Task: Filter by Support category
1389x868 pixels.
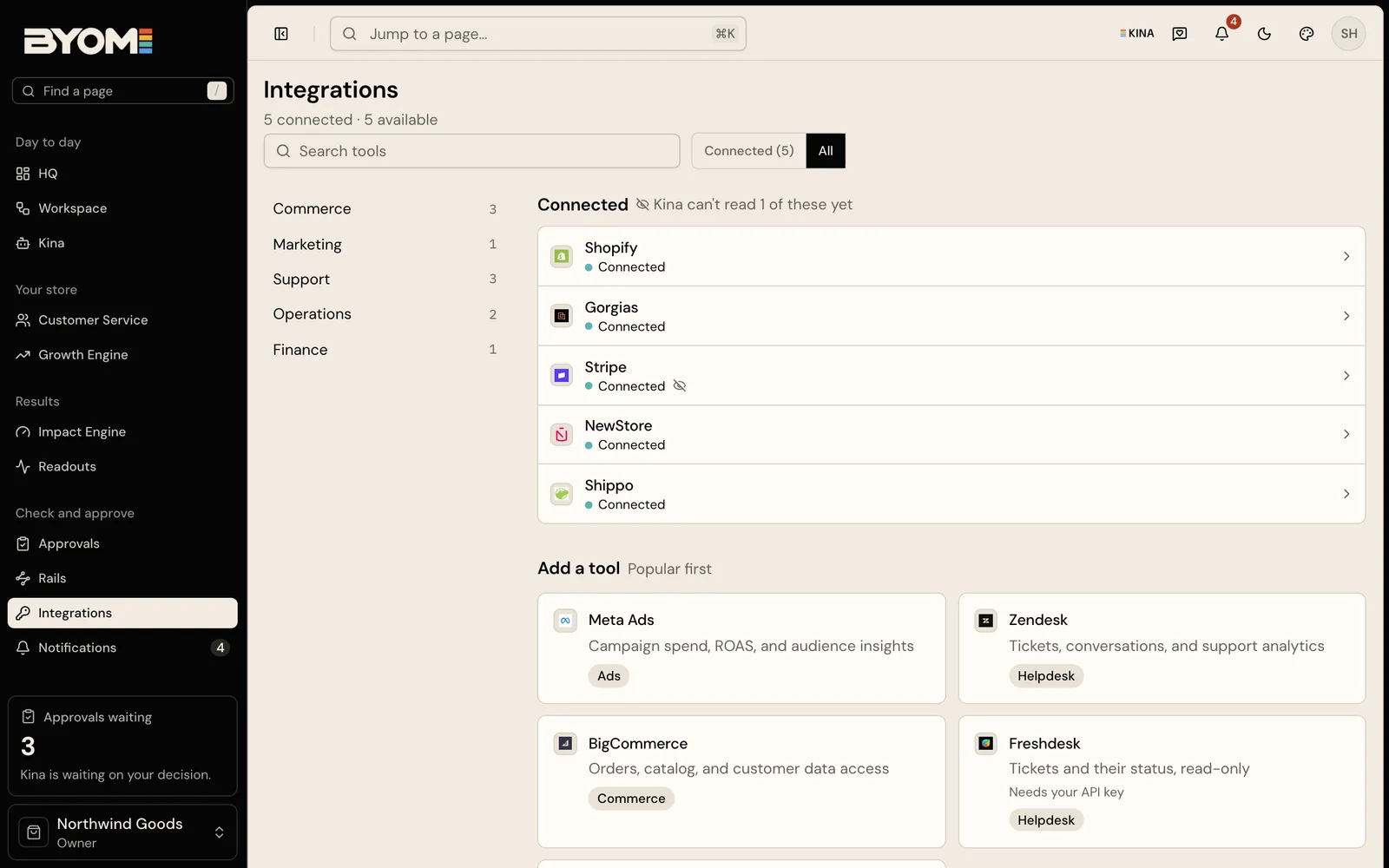Action: coord(385,279)
